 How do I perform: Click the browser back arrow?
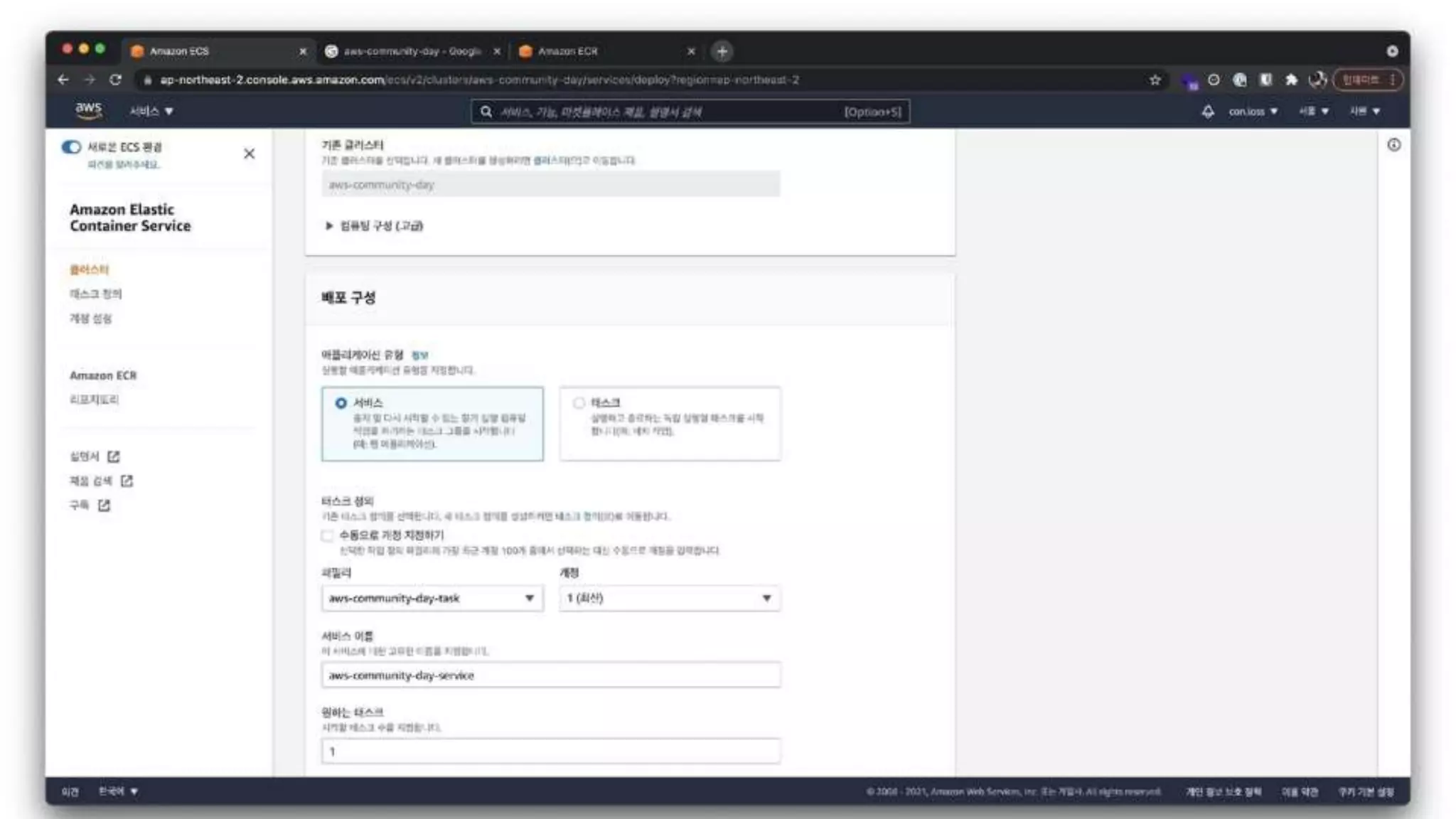(x=63, y=80)
